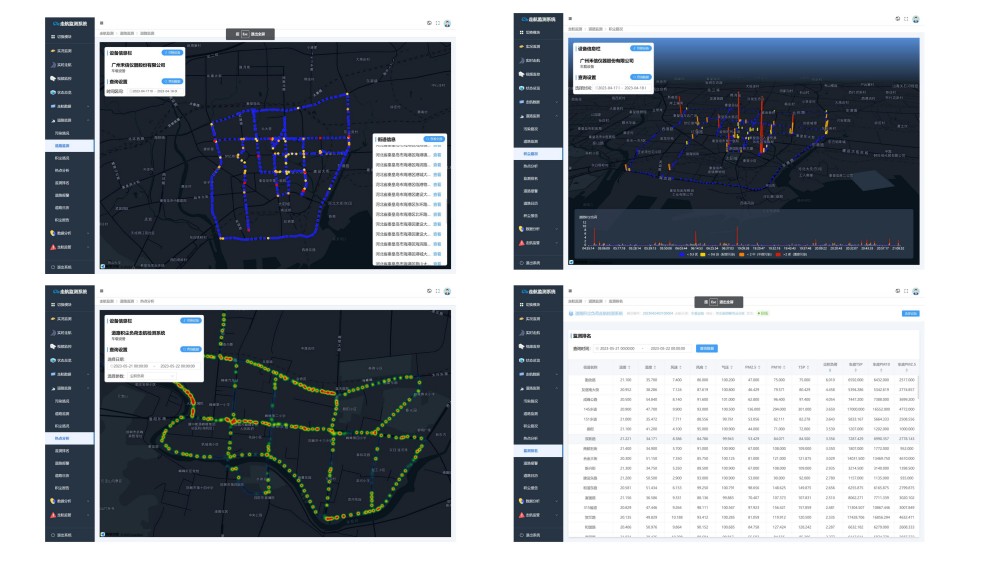Click red warning triangle icon in blue route map window
This screenshot has width=1000, height=562.
(x=53, y=247)
